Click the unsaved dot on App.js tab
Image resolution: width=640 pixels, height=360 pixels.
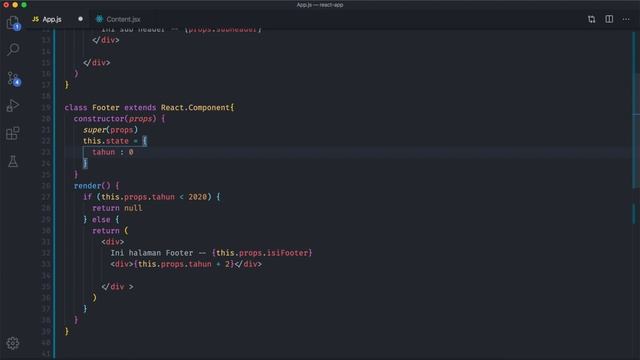click(80, 19)
